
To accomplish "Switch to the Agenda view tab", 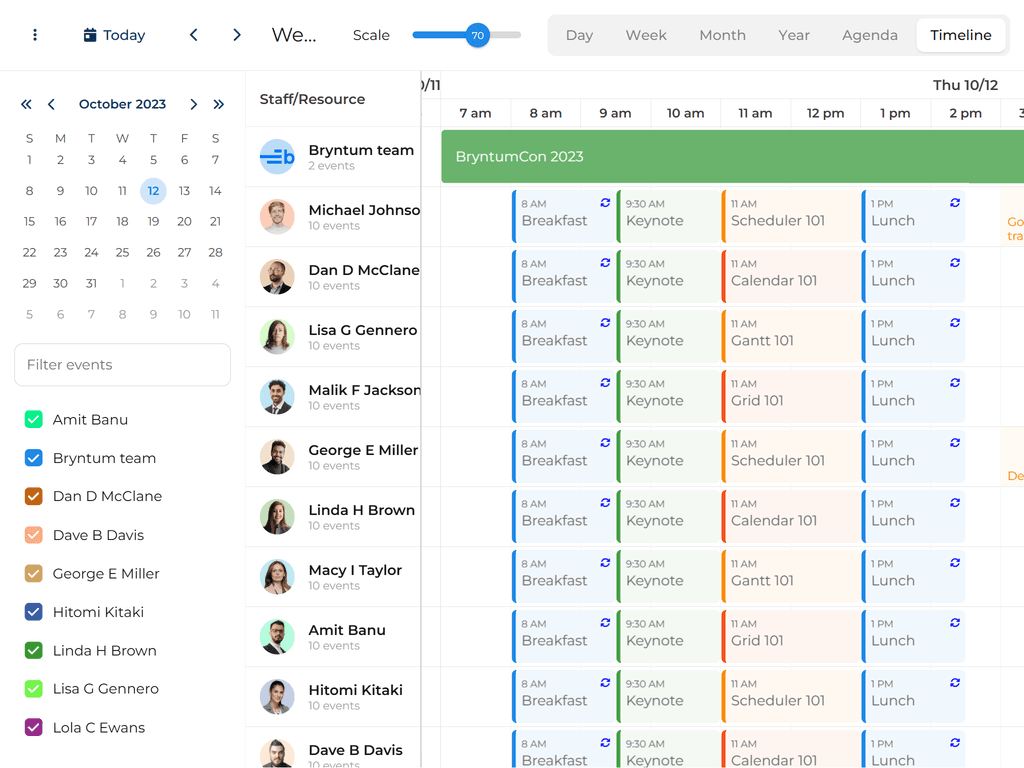I will click(x=869, y=35).
